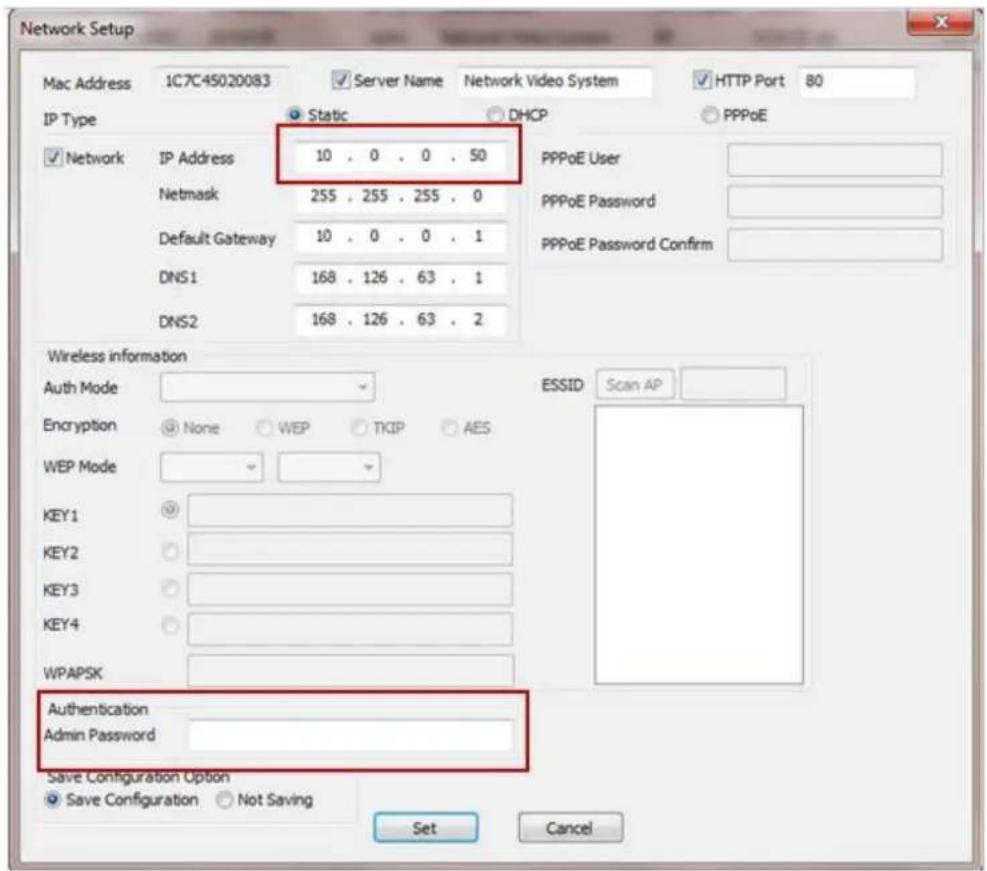Select PPPoE IP type
Image resolution: width=987 pixels, height=871 pixels.
709,115
